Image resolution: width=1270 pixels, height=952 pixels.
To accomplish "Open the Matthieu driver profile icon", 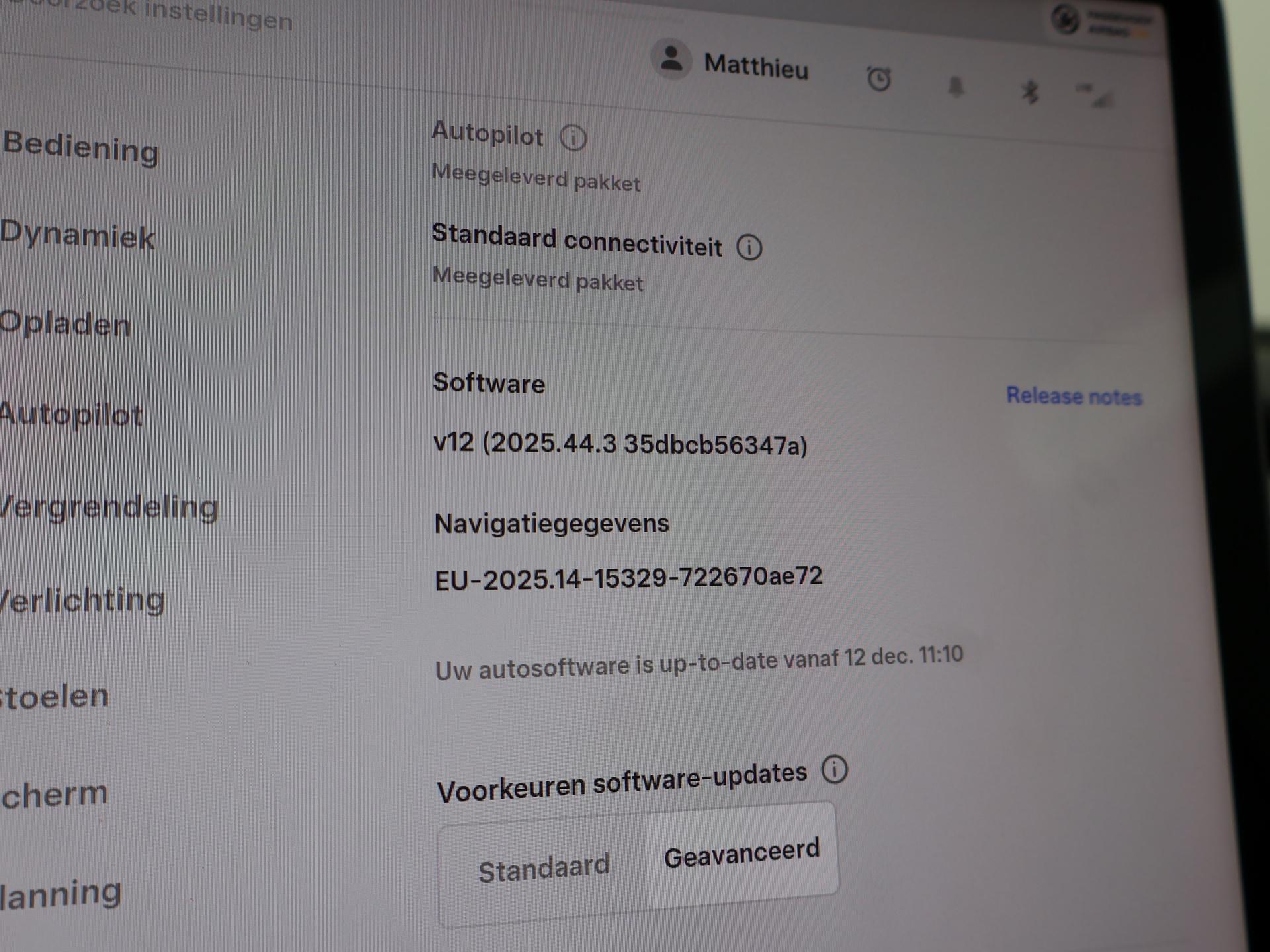I will [x=671, y=58].
